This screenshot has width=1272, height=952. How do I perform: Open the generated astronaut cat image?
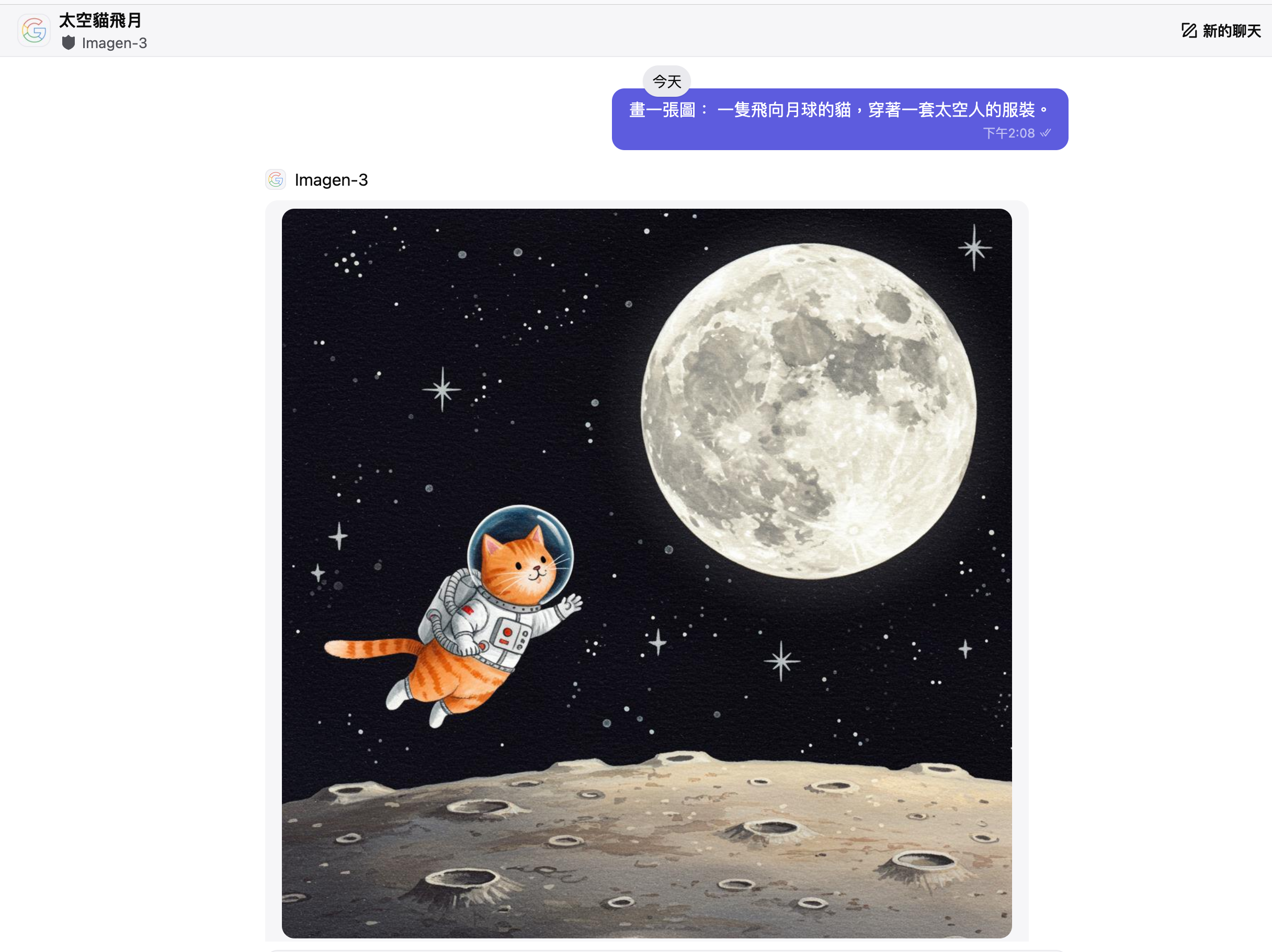[646, 573]
